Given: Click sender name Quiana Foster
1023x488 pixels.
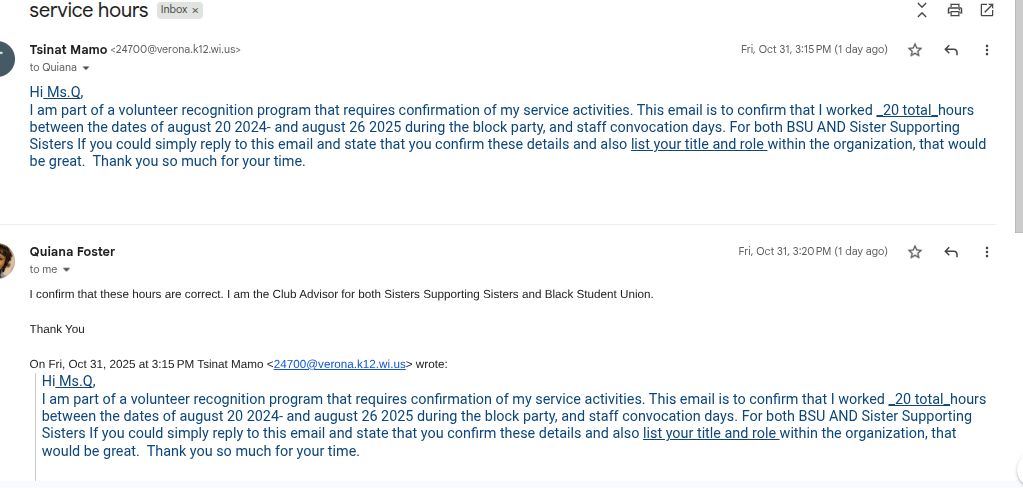Looking at the screenshot, I should click(x=72, y=252).
